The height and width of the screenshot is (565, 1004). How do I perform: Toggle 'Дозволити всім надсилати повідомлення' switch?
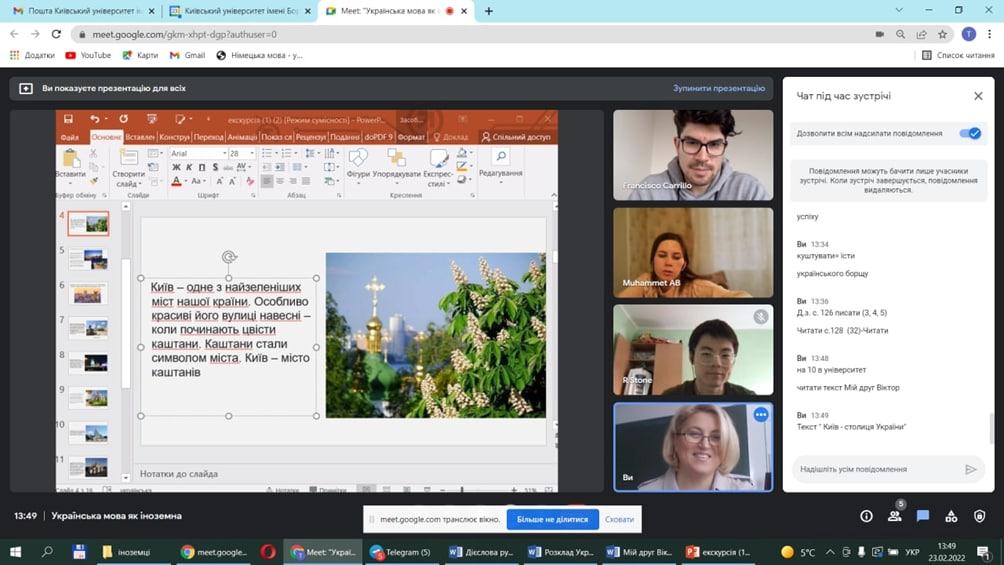click(x=969, y=133)
